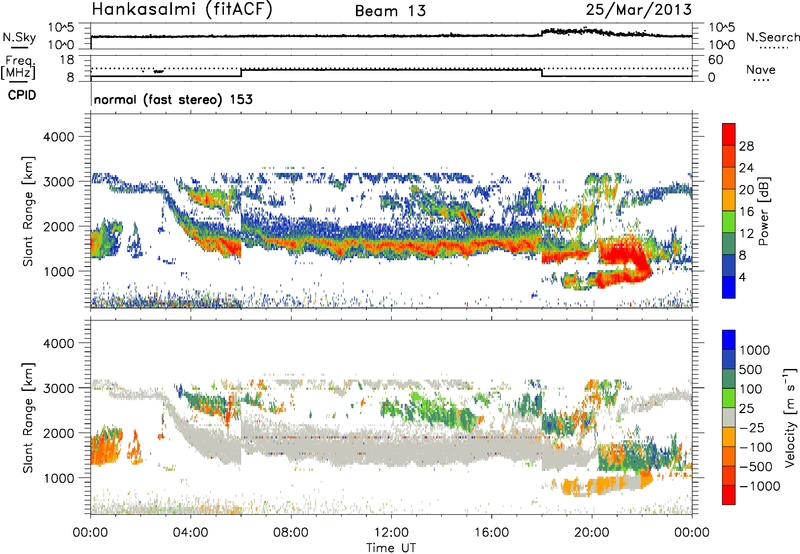The width and height of the screenshot is (800, 554).
Task: Click the 08:00 time tick label
Action: pyautogui.click(x=291, y=533)
